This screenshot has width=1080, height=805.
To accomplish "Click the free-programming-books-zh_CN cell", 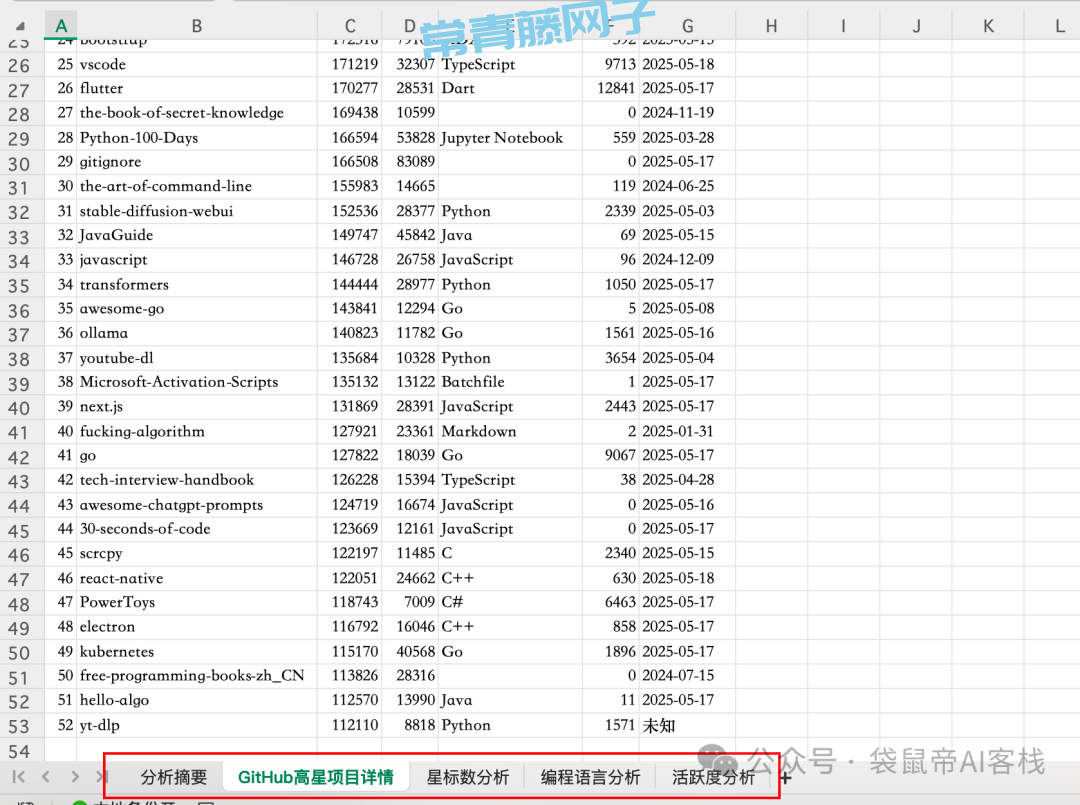I will click(197, 676).
